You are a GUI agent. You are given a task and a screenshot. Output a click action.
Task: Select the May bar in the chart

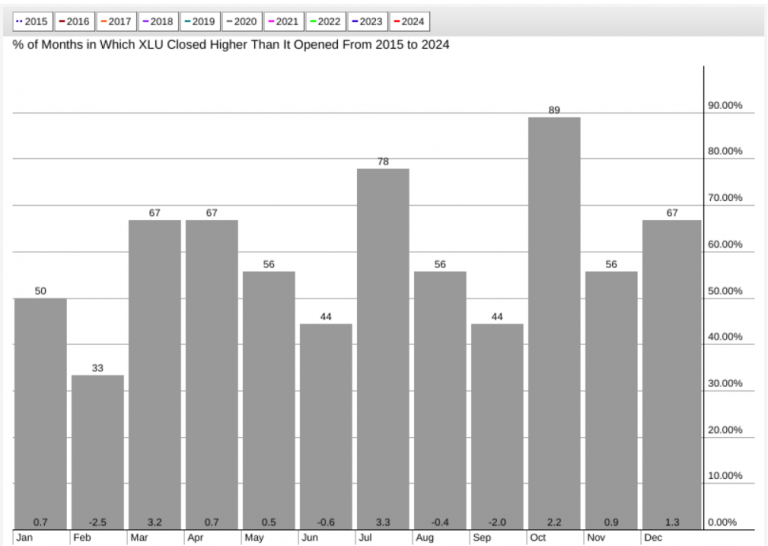pos(269,401)
